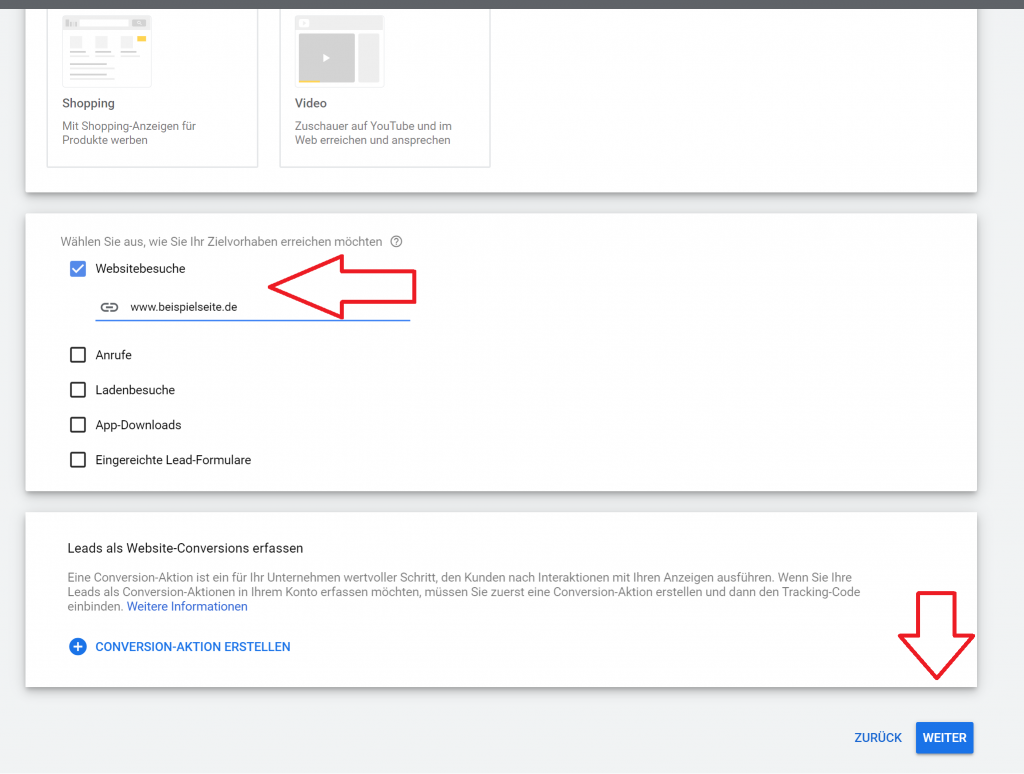Check the App-Downloads checkbox
This screenshot has height=774, width=1024.
tap(78, 425)
